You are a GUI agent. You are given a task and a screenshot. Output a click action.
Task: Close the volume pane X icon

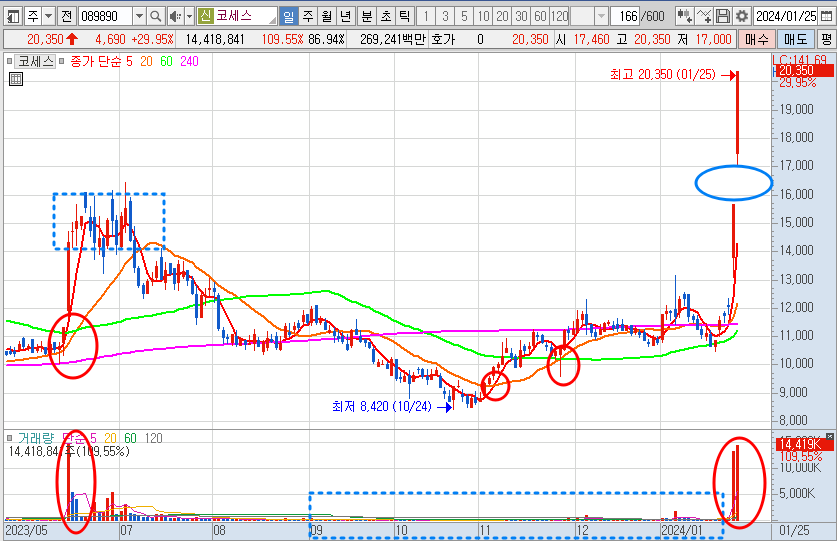pos(830,437)
